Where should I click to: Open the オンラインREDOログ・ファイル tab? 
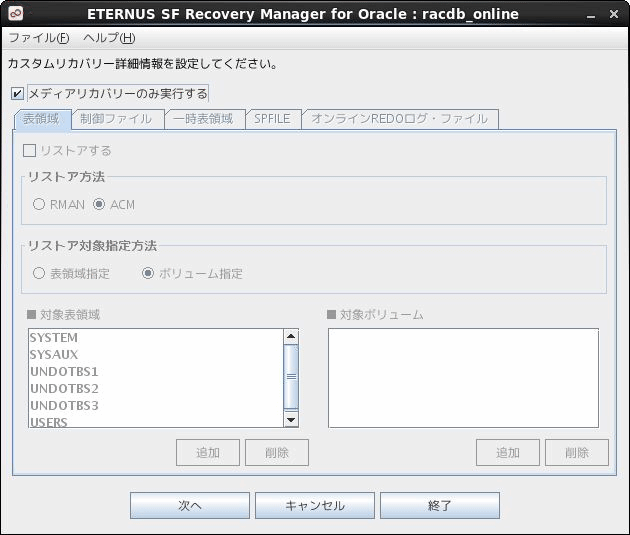point(399,119)
